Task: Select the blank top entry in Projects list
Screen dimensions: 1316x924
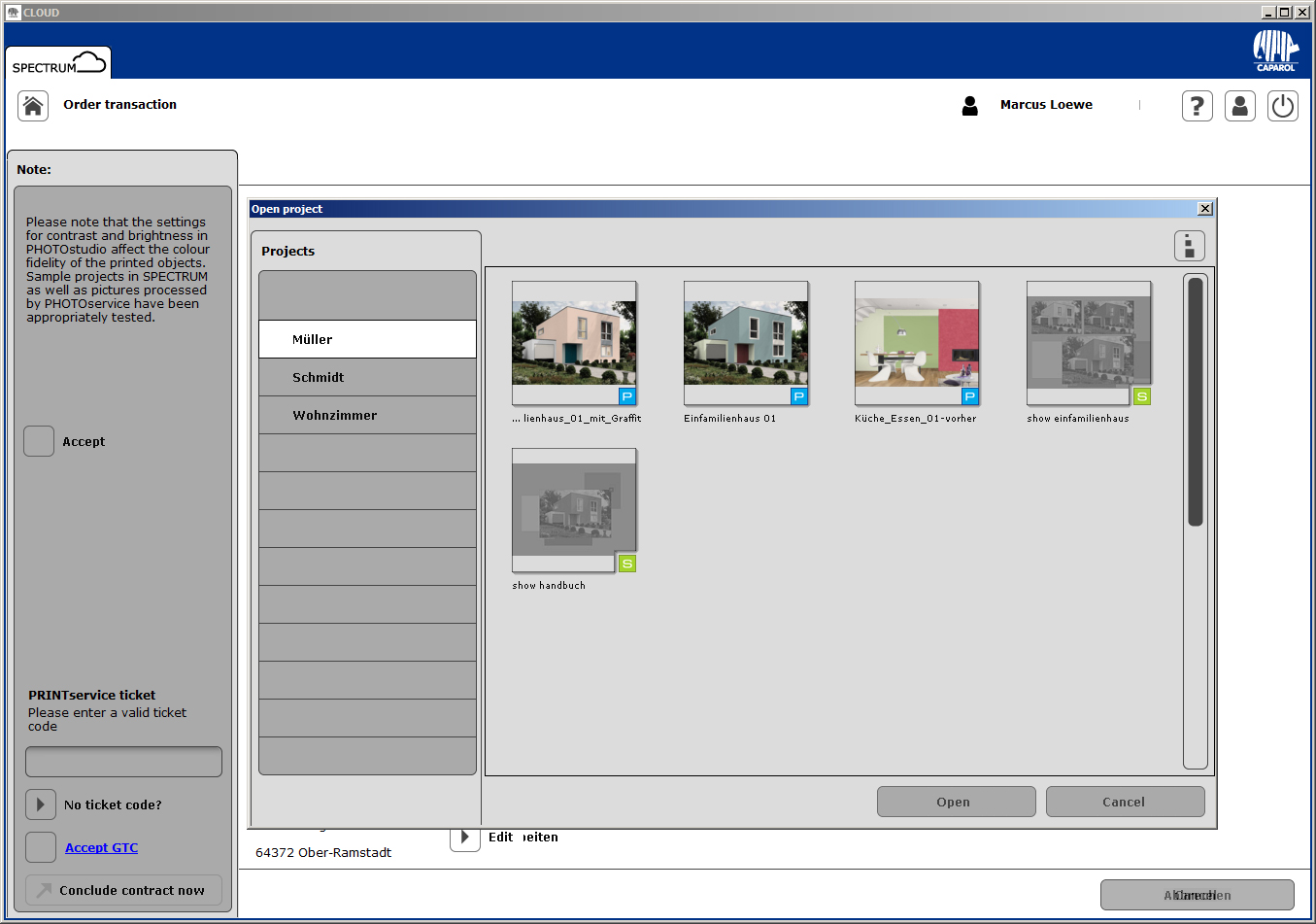Action: pos(367,295)
